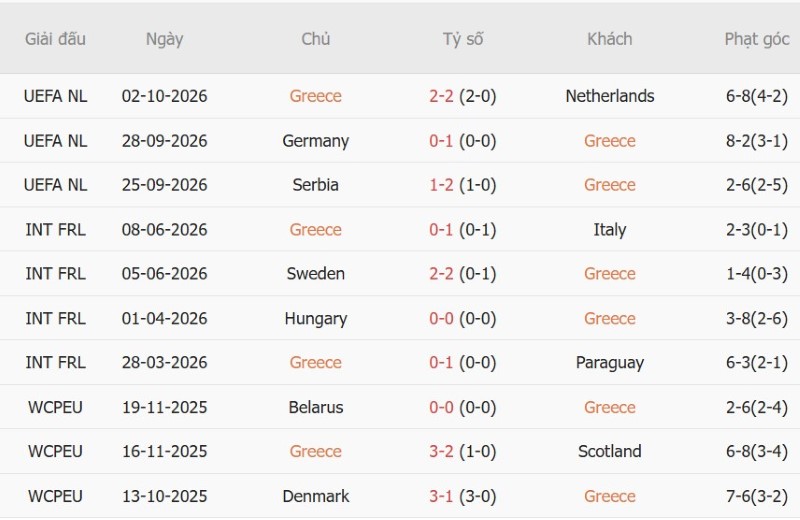Image resolution: width=800 pixels, height=520 pixels.
Task: Click the Tỷ số column header
Action: [463, 39]
